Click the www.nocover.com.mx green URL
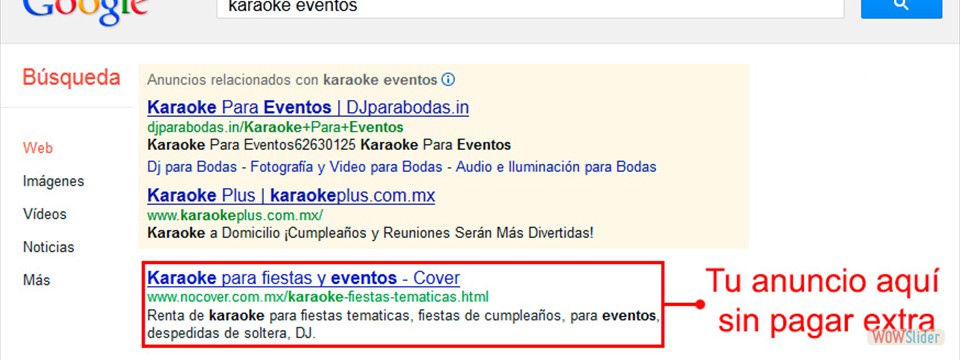Screen dimensions: 960x360 click(318, 298)
